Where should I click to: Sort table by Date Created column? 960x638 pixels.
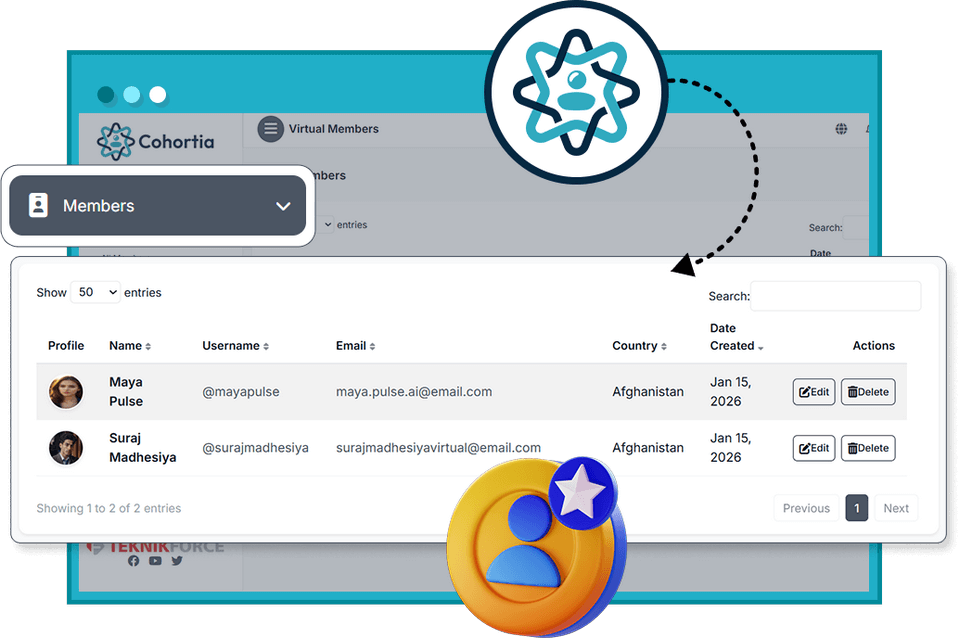(737, 337)
